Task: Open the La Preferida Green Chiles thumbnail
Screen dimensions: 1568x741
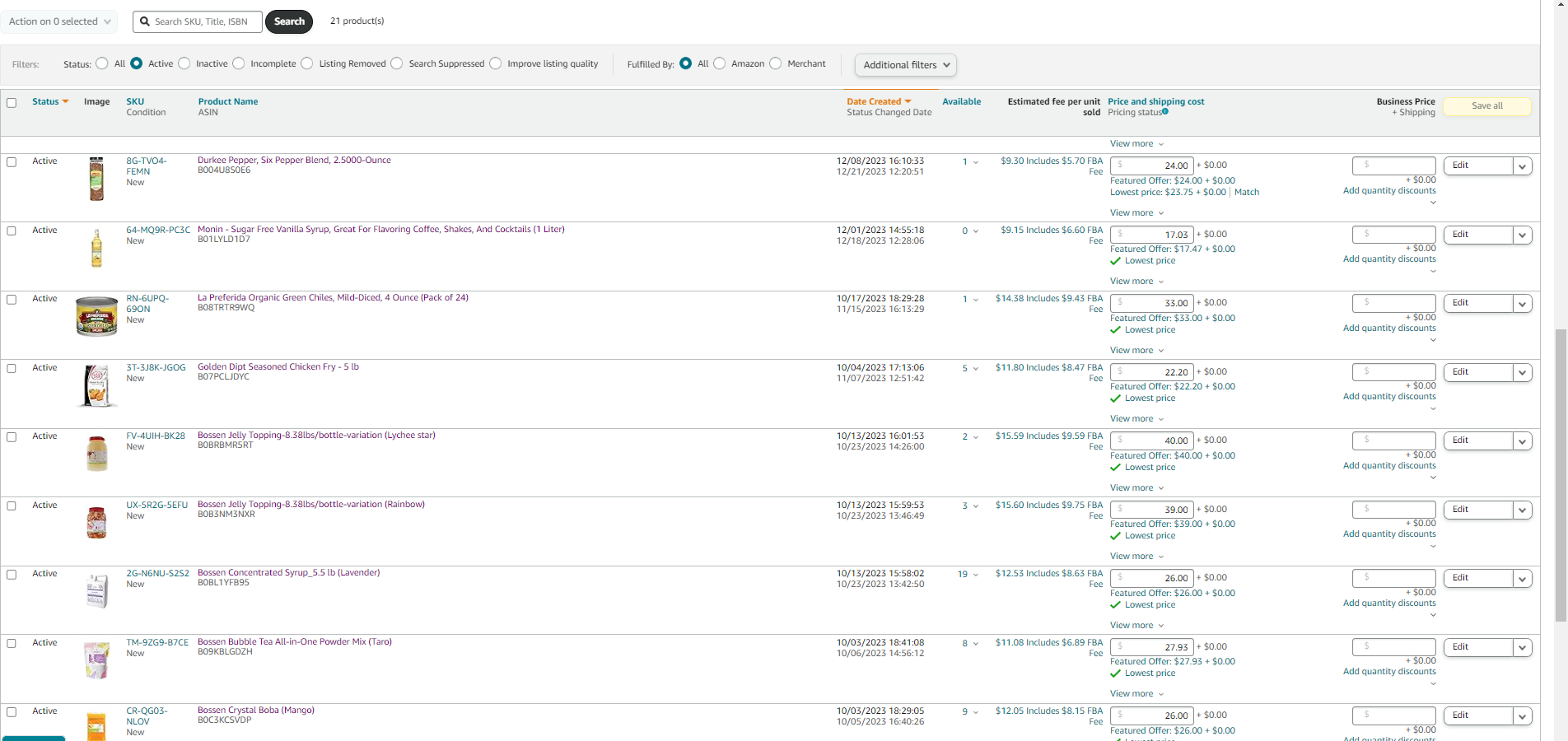Action: [96, 316]
